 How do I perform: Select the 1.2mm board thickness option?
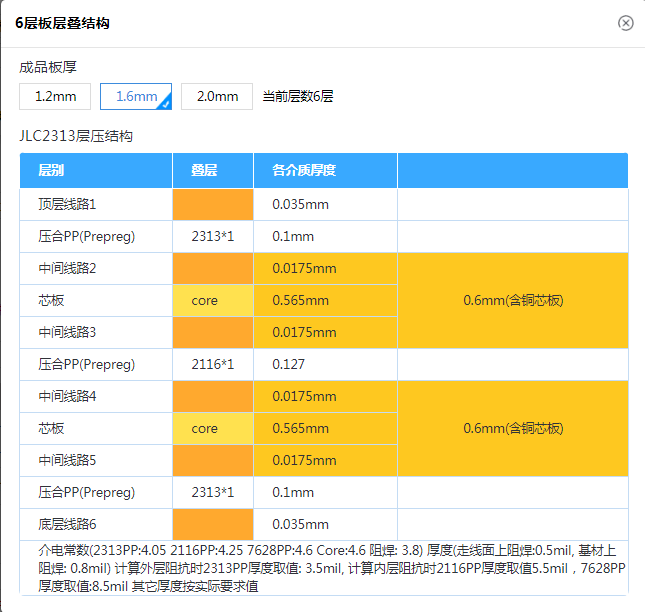click(x=55, y=97)
